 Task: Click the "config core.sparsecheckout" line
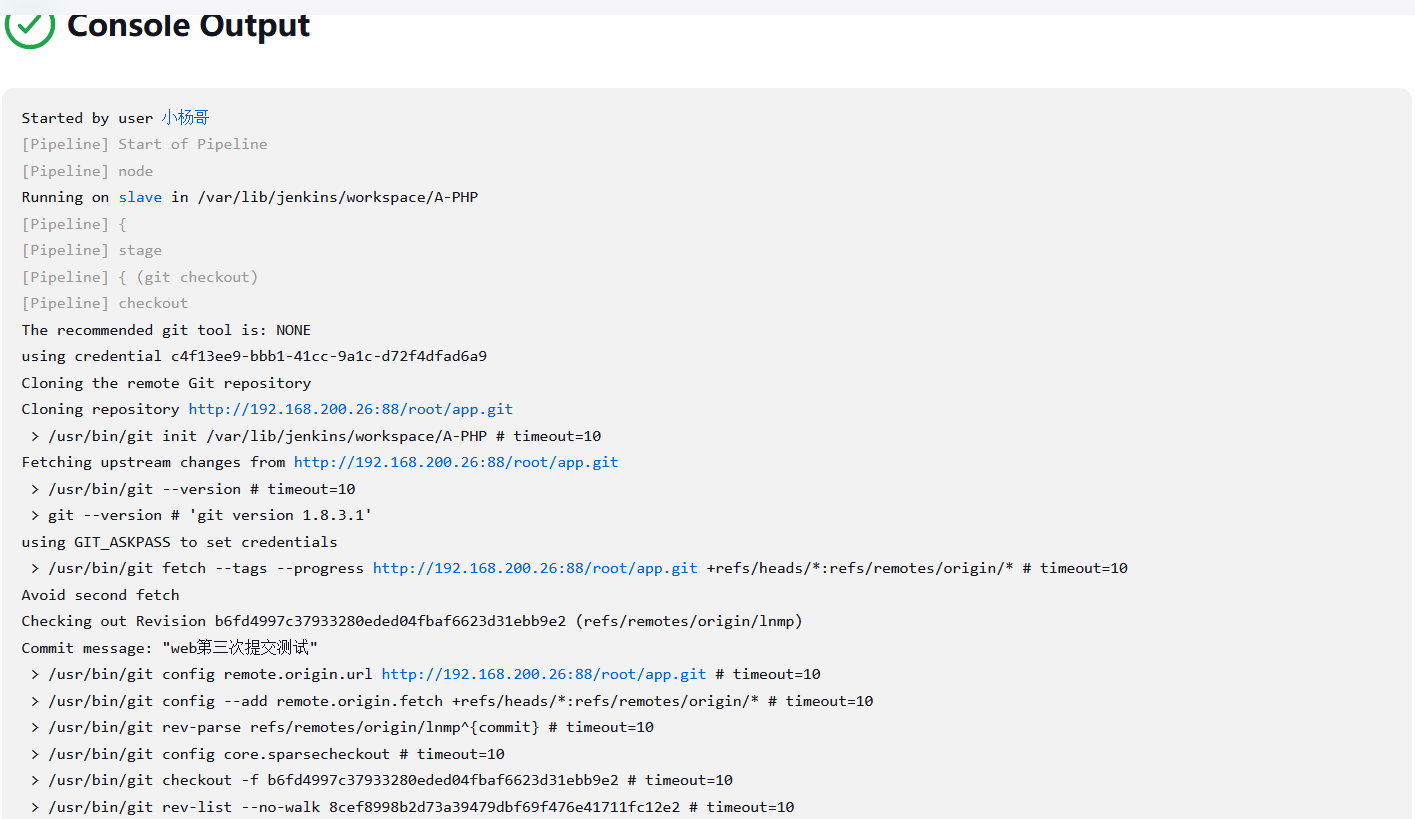(x=268, y=754)
